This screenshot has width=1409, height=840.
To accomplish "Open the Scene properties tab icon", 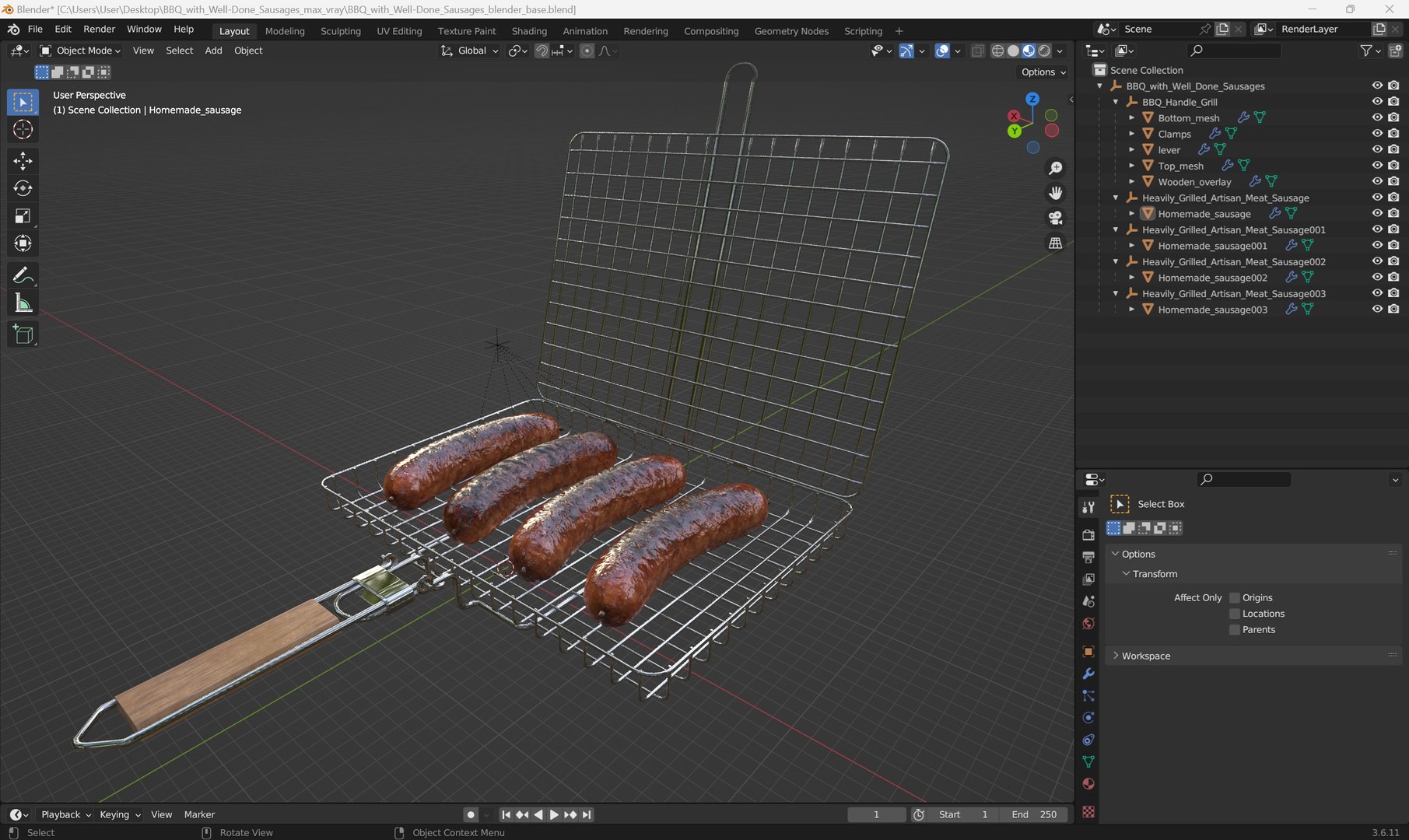I will pyautogui.click(x=1088, y=601).
